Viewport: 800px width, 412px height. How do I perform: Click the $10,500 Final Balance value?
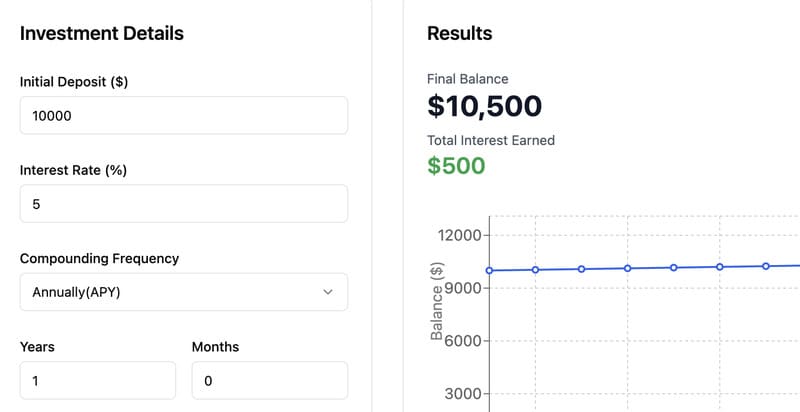point(484,106)
